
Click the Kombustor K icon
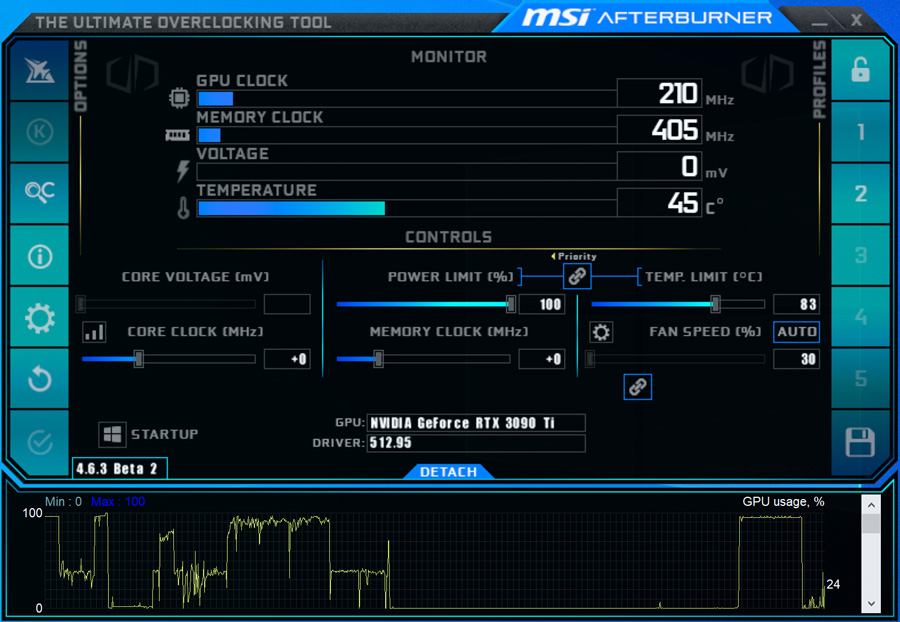39,132
